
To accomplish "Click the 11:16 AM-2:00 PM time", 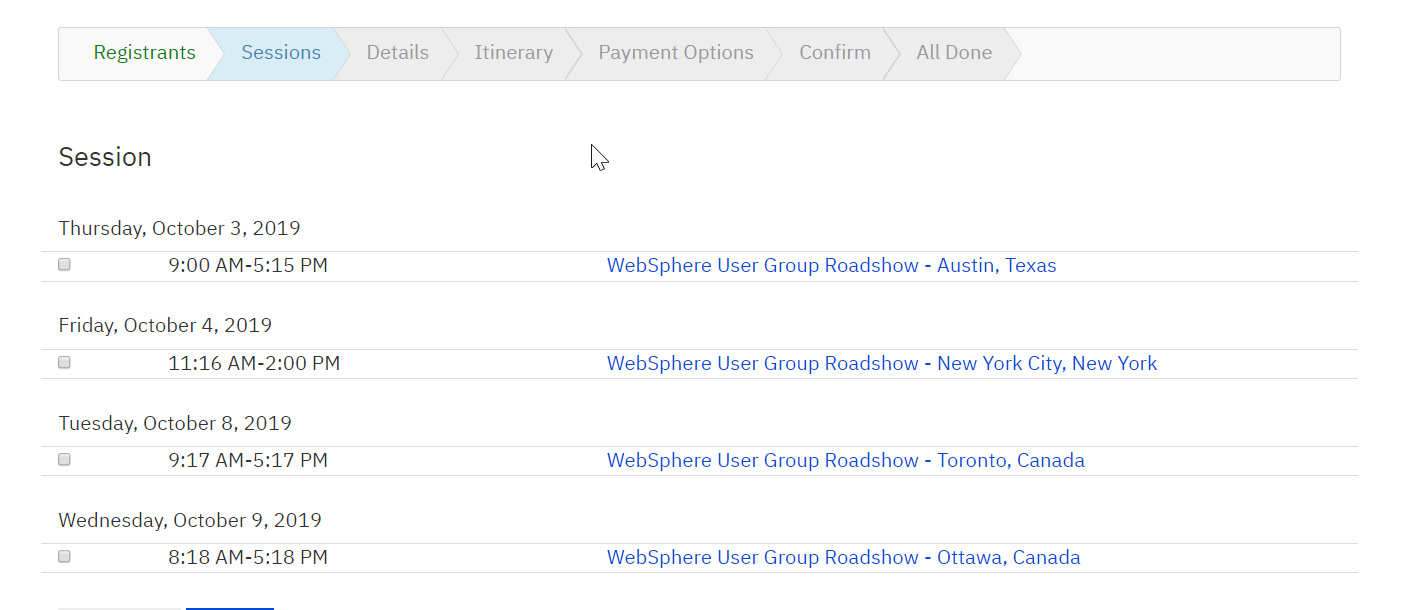I will pos(254,364).
